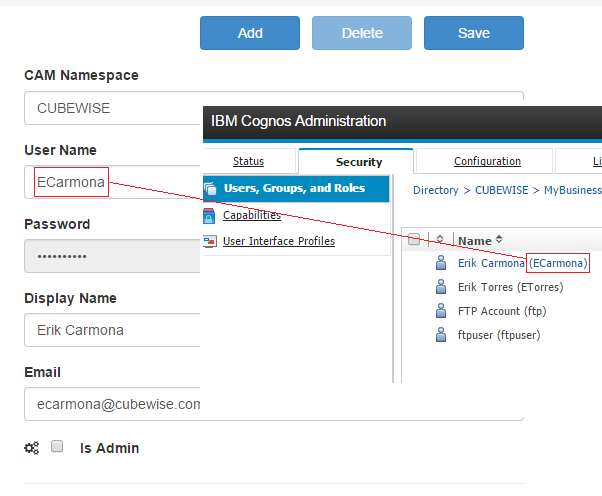602x496 pixels.
Task: Tick the select-all checkbox in the Name header
Action: [x=414, y=240]
